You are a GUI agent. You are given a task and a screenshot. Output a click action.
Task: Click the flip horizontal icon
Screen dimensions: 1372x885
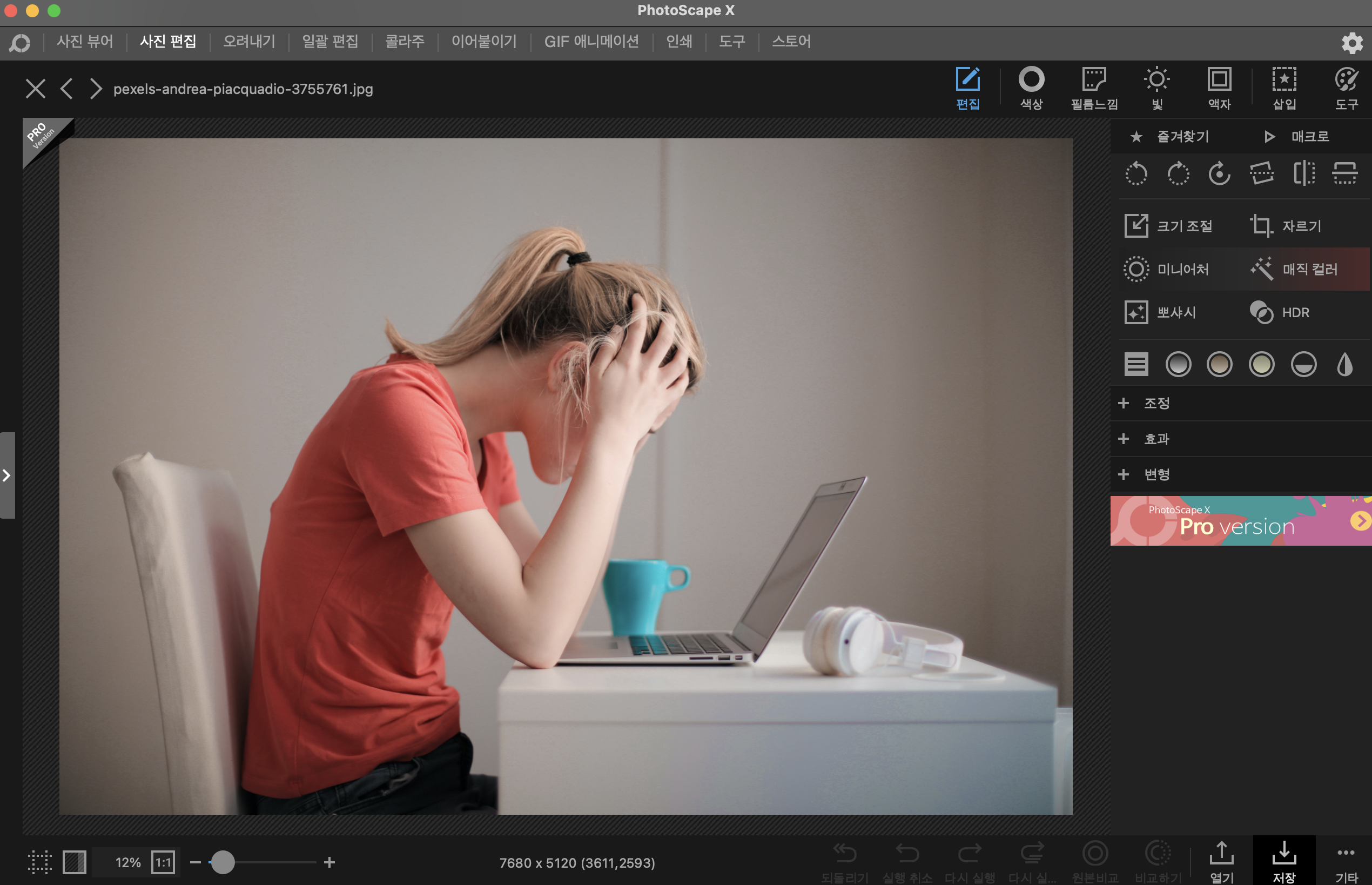point(1303,173)
